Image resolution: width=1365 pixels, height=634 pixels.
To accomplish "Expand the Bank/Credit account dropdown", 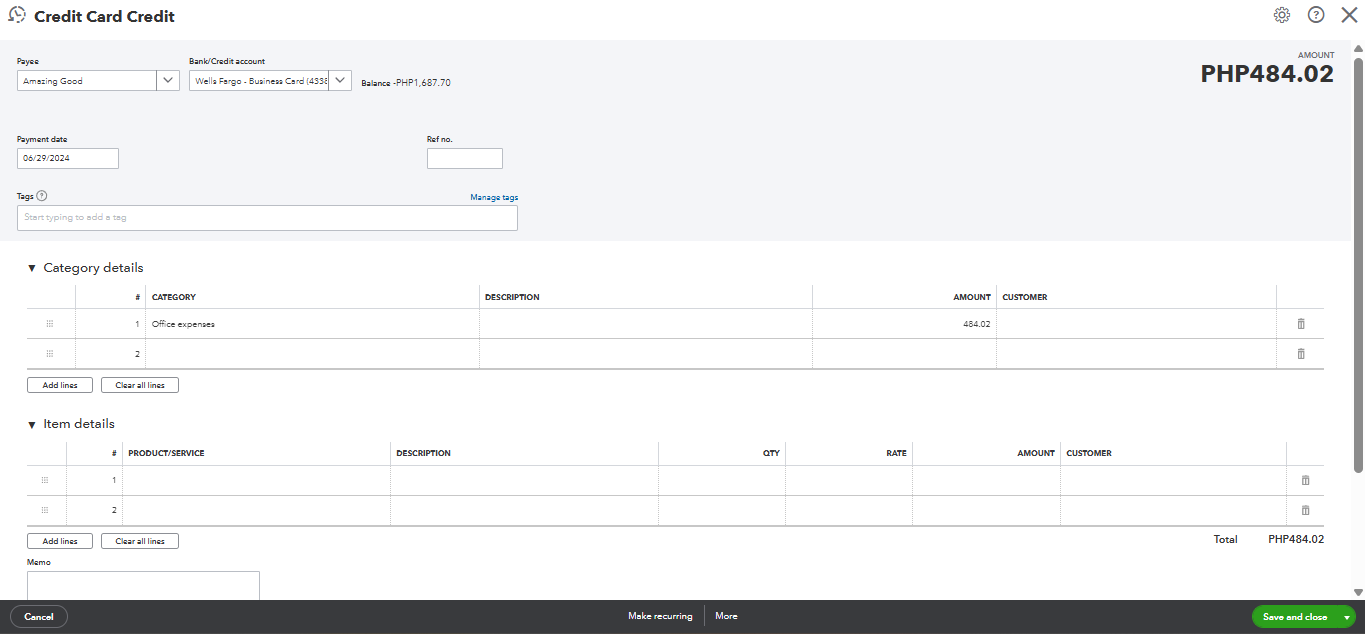I will click(x=340, y=81).
